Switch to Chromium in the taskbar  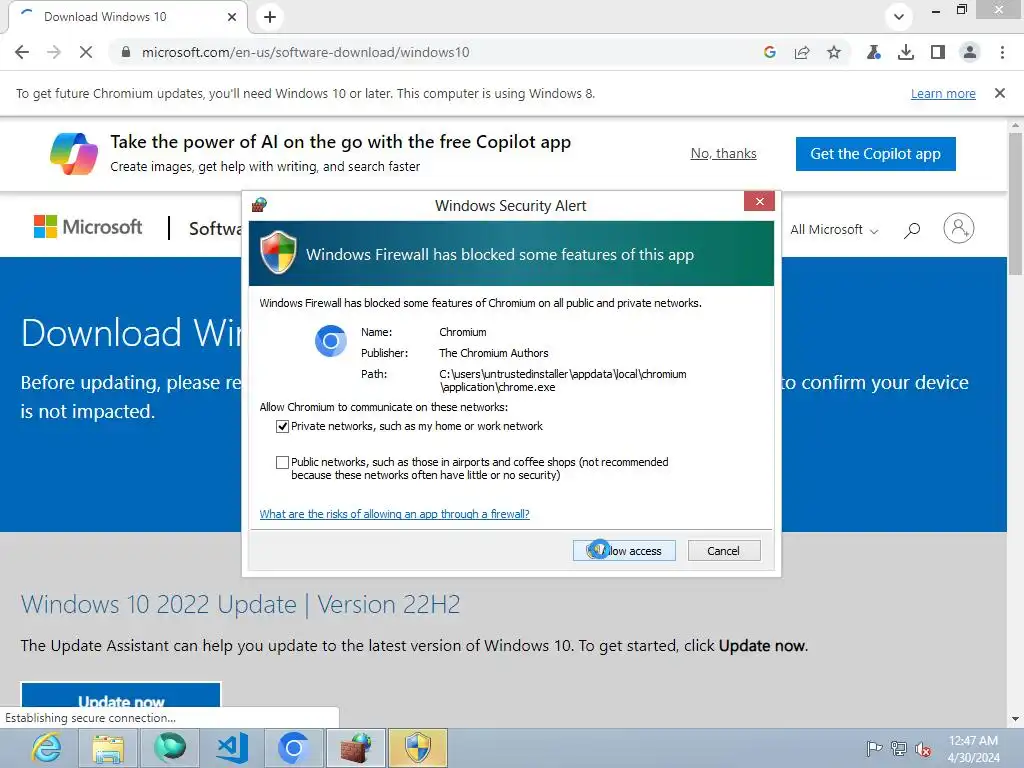click(x=293, y=748)
